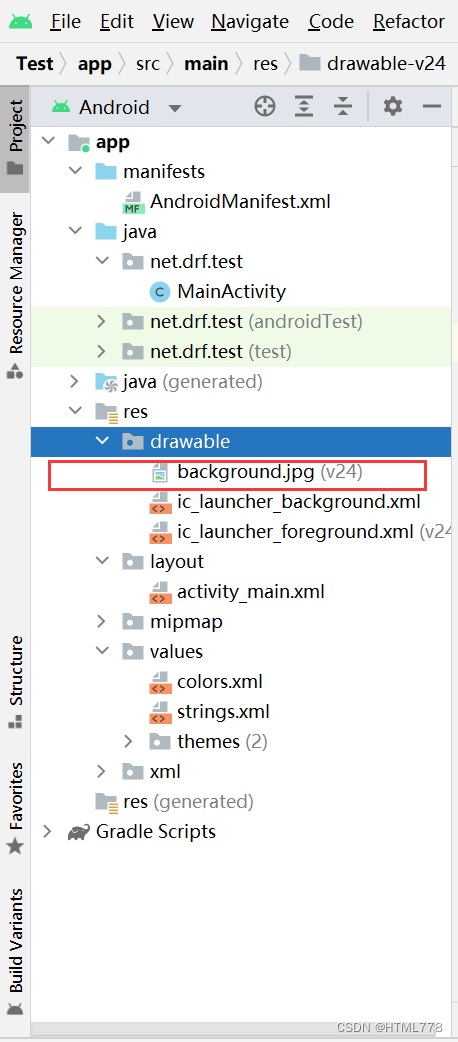The width and height of the screenshot is (458, 1042).
Task: Click res in the breadcrumb path
Action: click(x=265, y=64)
